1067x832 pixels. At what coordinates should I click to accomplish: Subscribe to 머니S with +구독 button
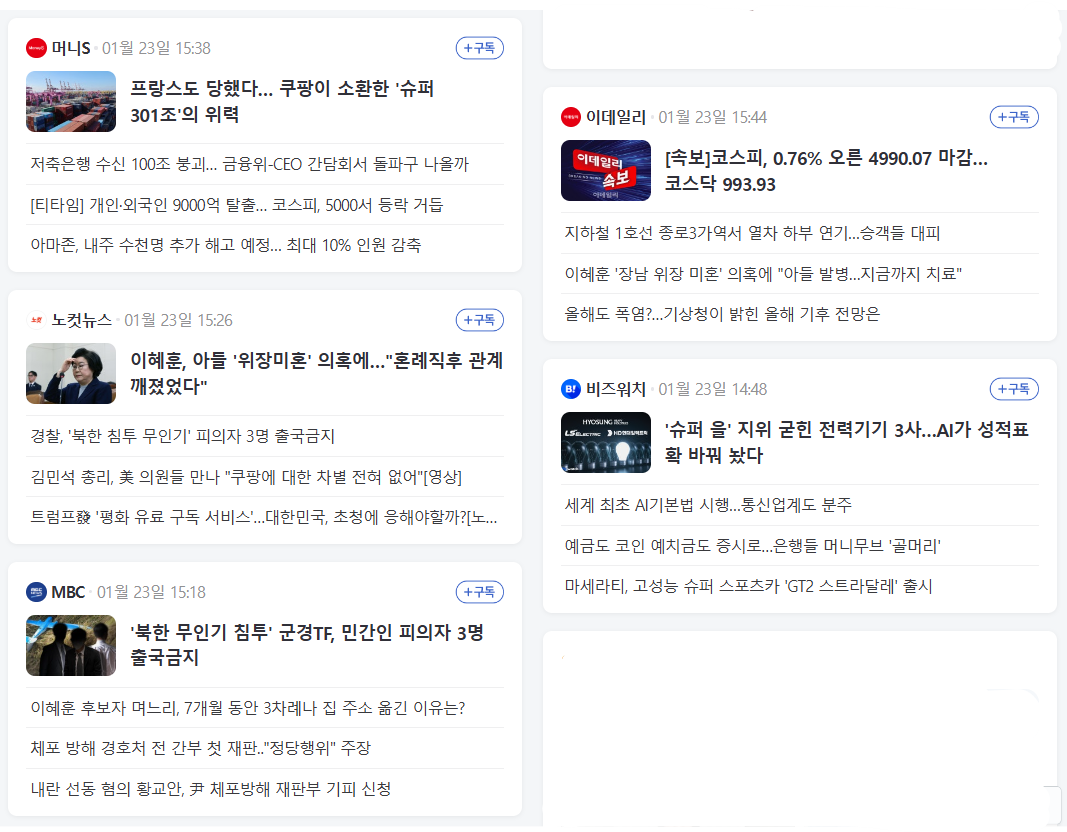(480, 48)
